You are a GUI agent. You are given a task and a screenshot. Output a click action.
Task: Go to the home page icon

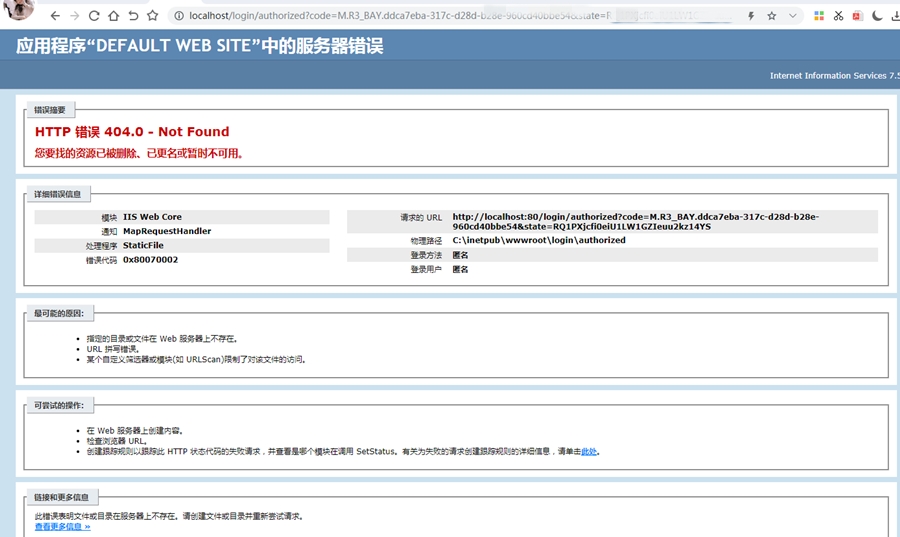point(114,16)
